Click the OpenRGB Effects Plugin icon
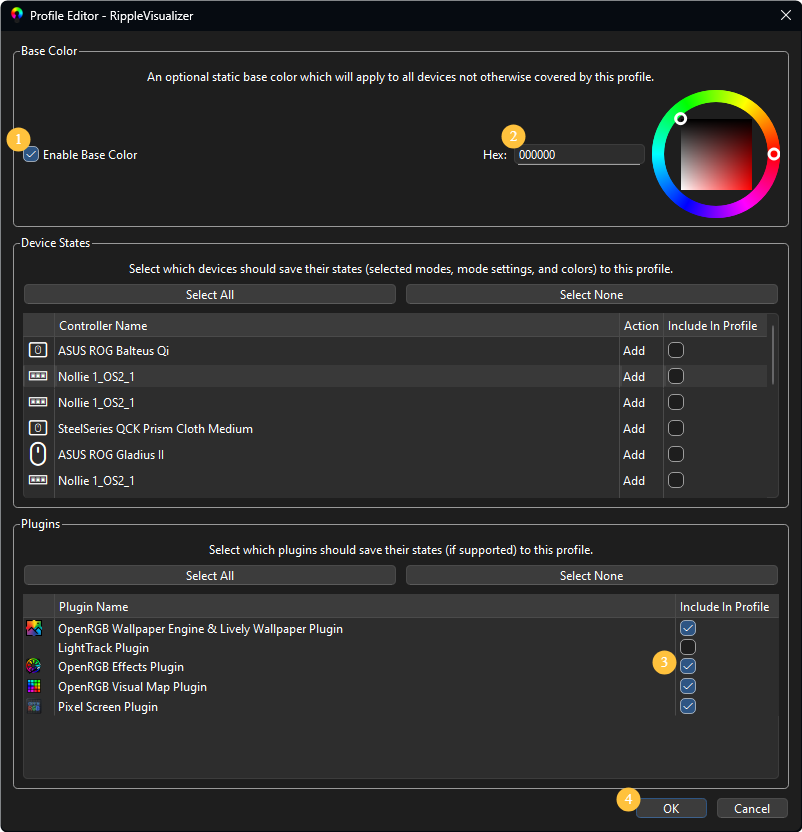This screenshot has width=802, height=832. click(x=33, y=666)
